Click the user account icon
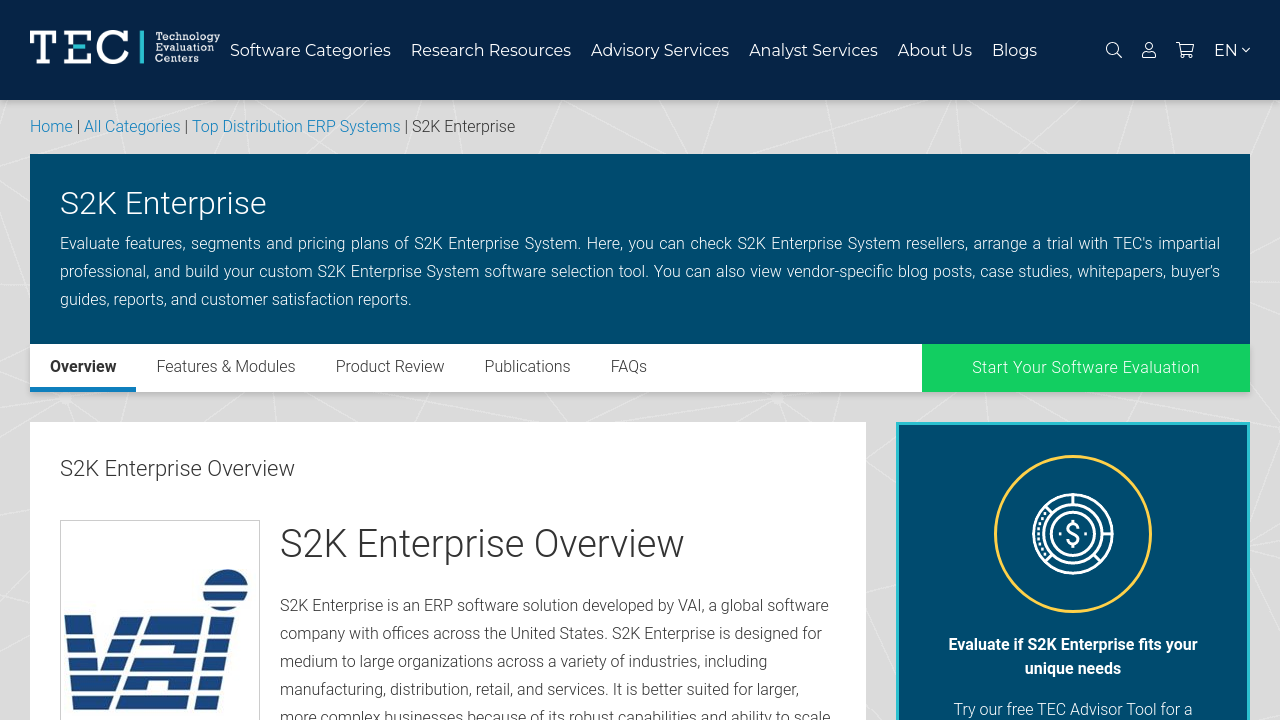The height and width of the screenshot is (720, 1280). click(1149, 50)
